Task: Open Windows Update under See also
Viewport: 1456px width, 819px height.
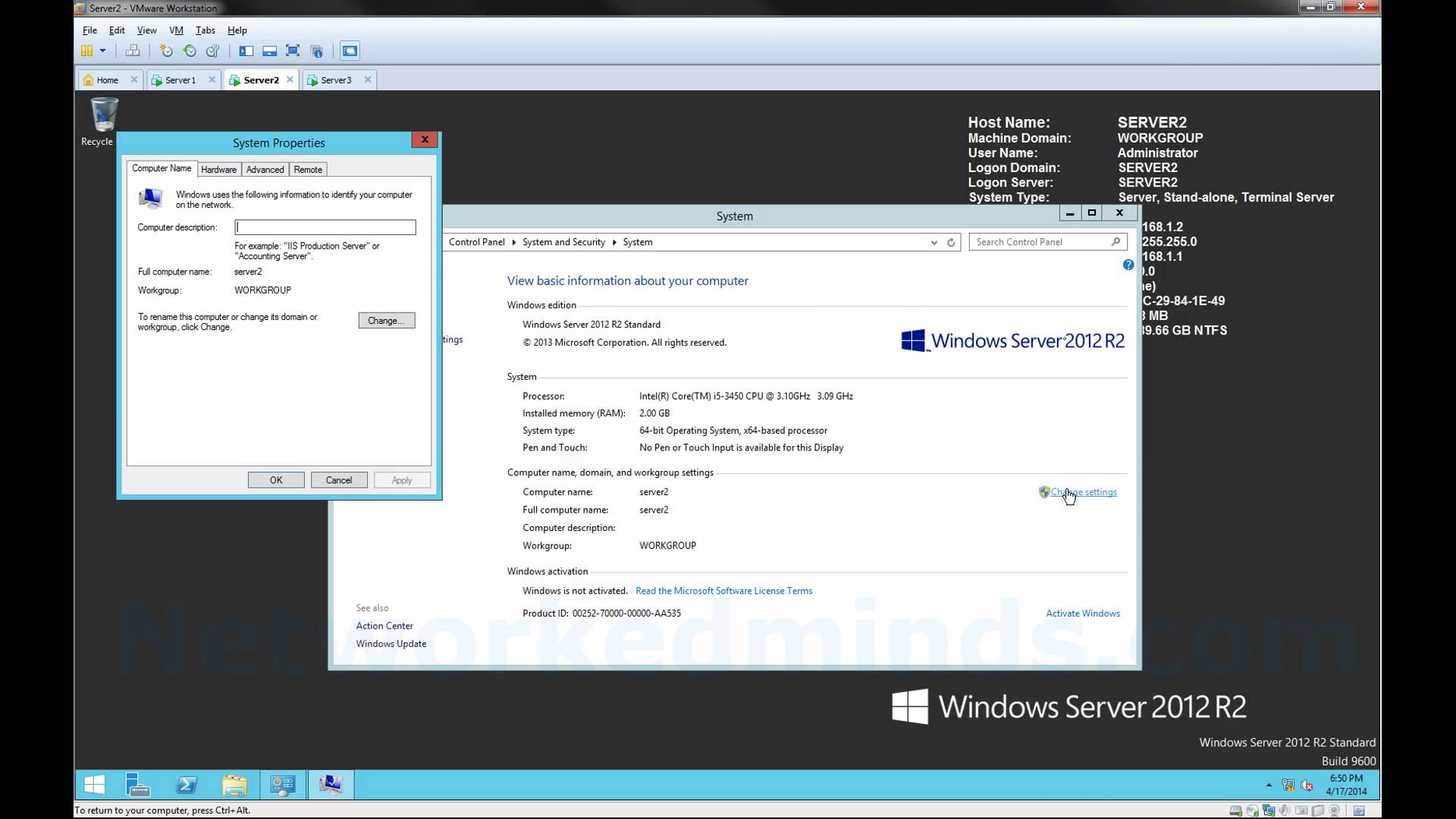Action: 391,644
